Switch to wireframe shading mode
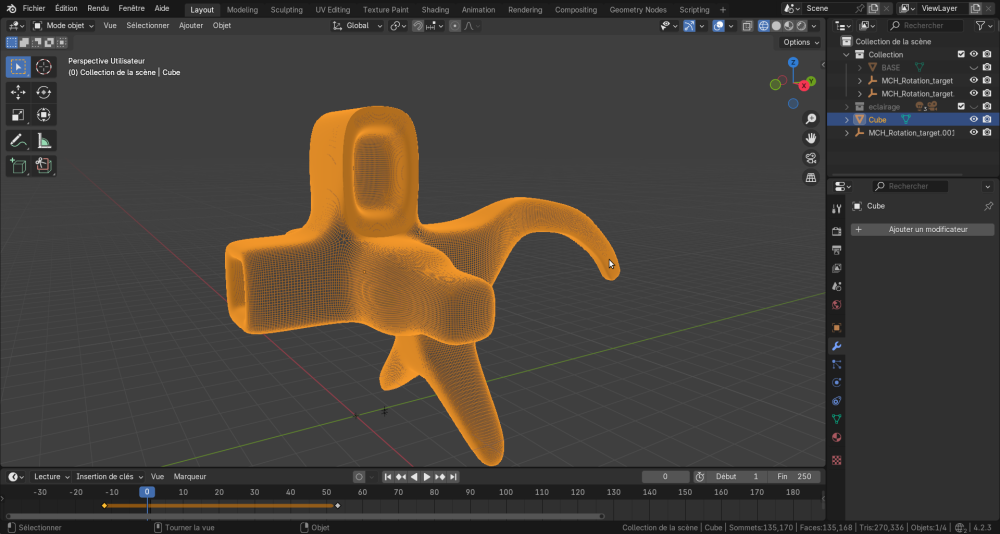The width and height of the screenshot is (1000, 534). pyautogui.click(x=763, y=26)
